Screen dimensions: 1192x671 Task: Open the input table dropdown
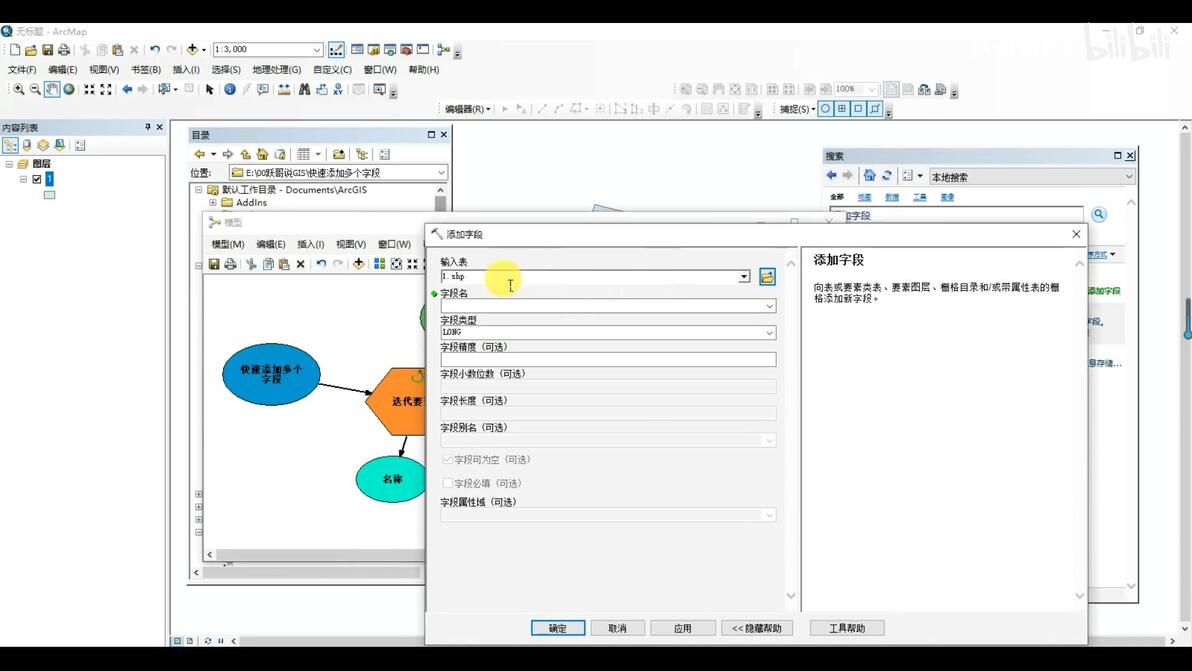tap(744, 277)
